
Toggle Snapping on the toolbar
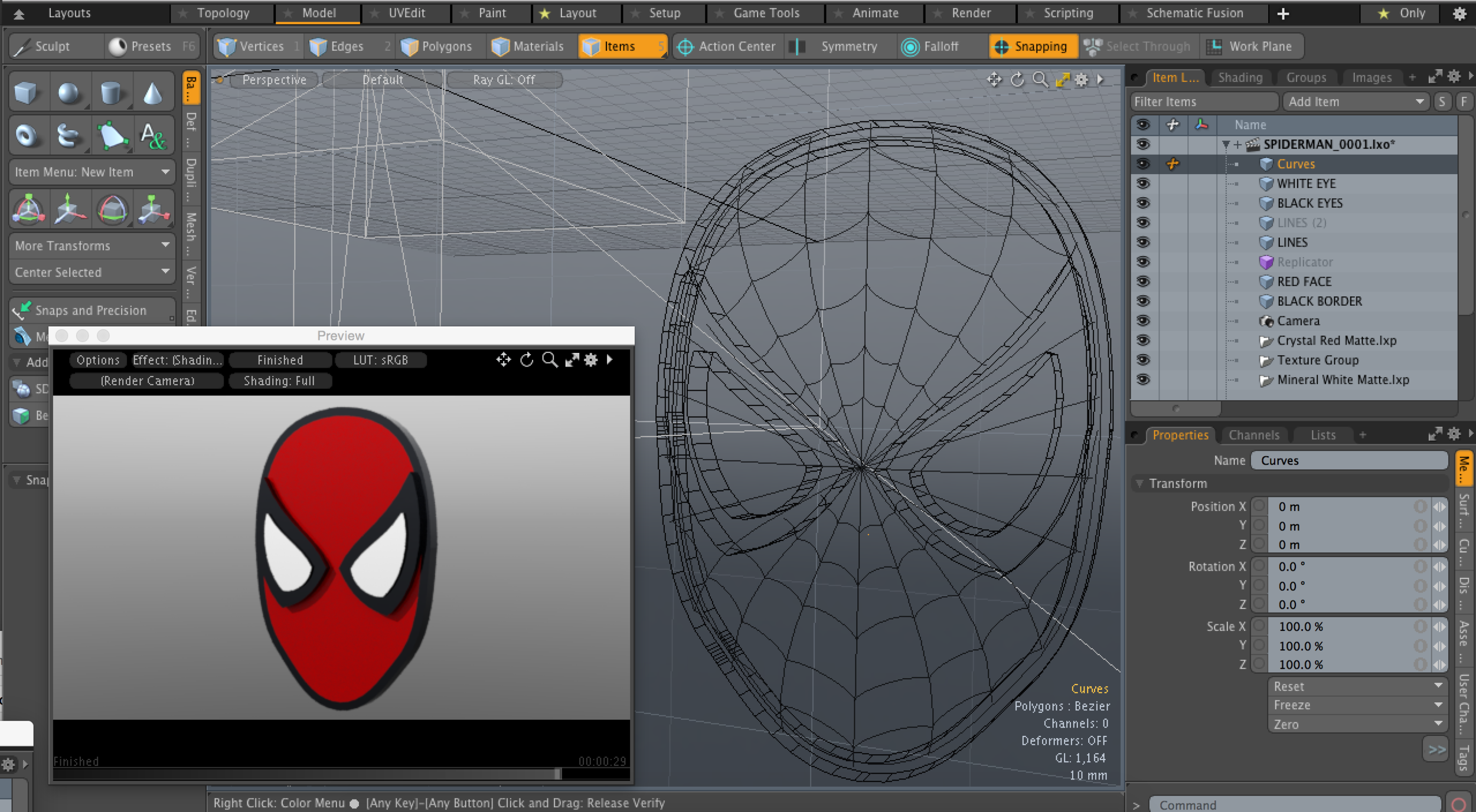click(1033, 46)
